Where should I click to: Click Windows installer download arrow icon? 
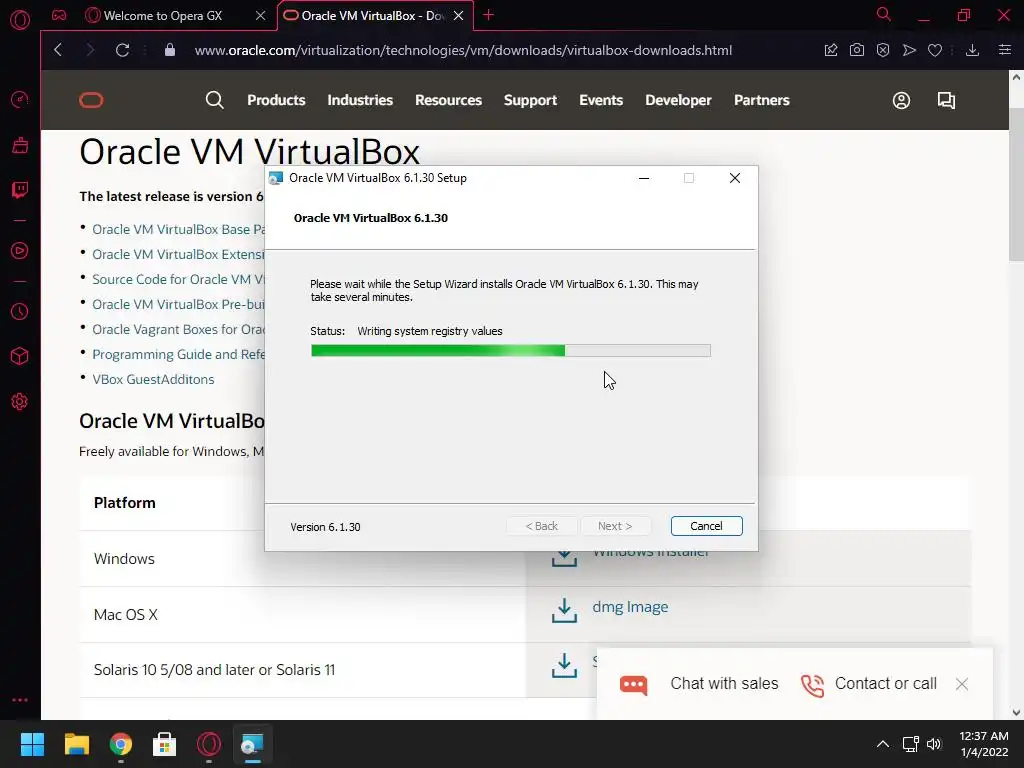pyautogui.click(x=564, y=559)
